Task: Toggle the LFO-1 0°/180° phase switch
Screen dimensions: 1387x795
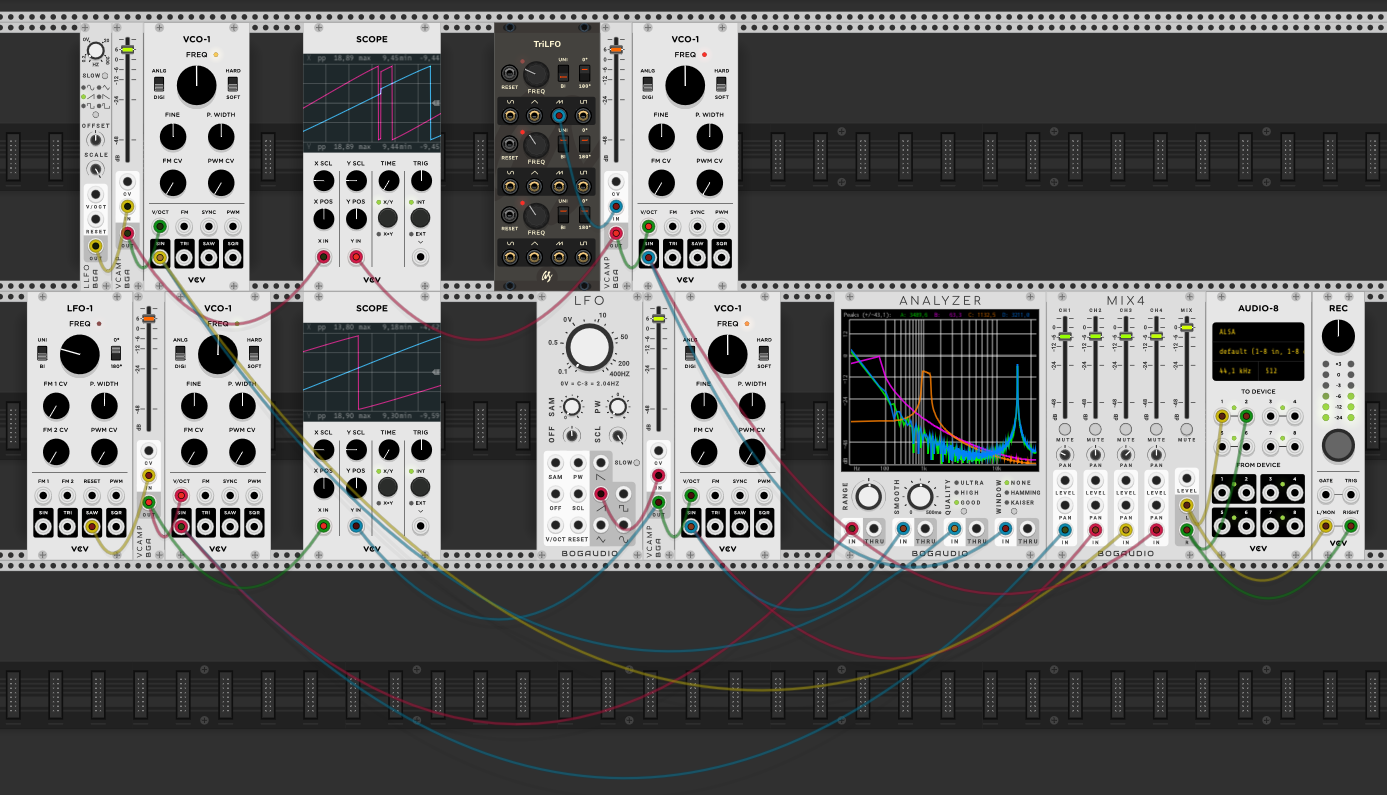Action: click(116, 353)
